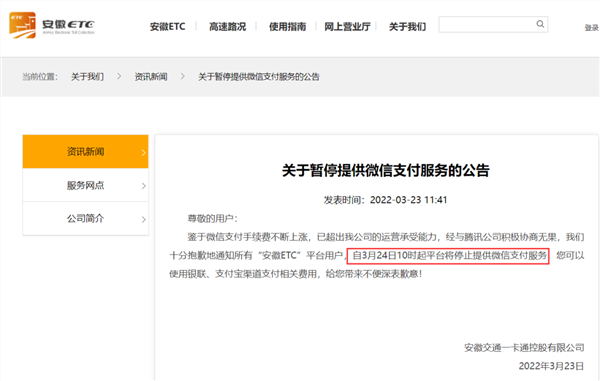Click the chevron beside 服务网点
600x381 pixels.
click(x=143, y=186)
